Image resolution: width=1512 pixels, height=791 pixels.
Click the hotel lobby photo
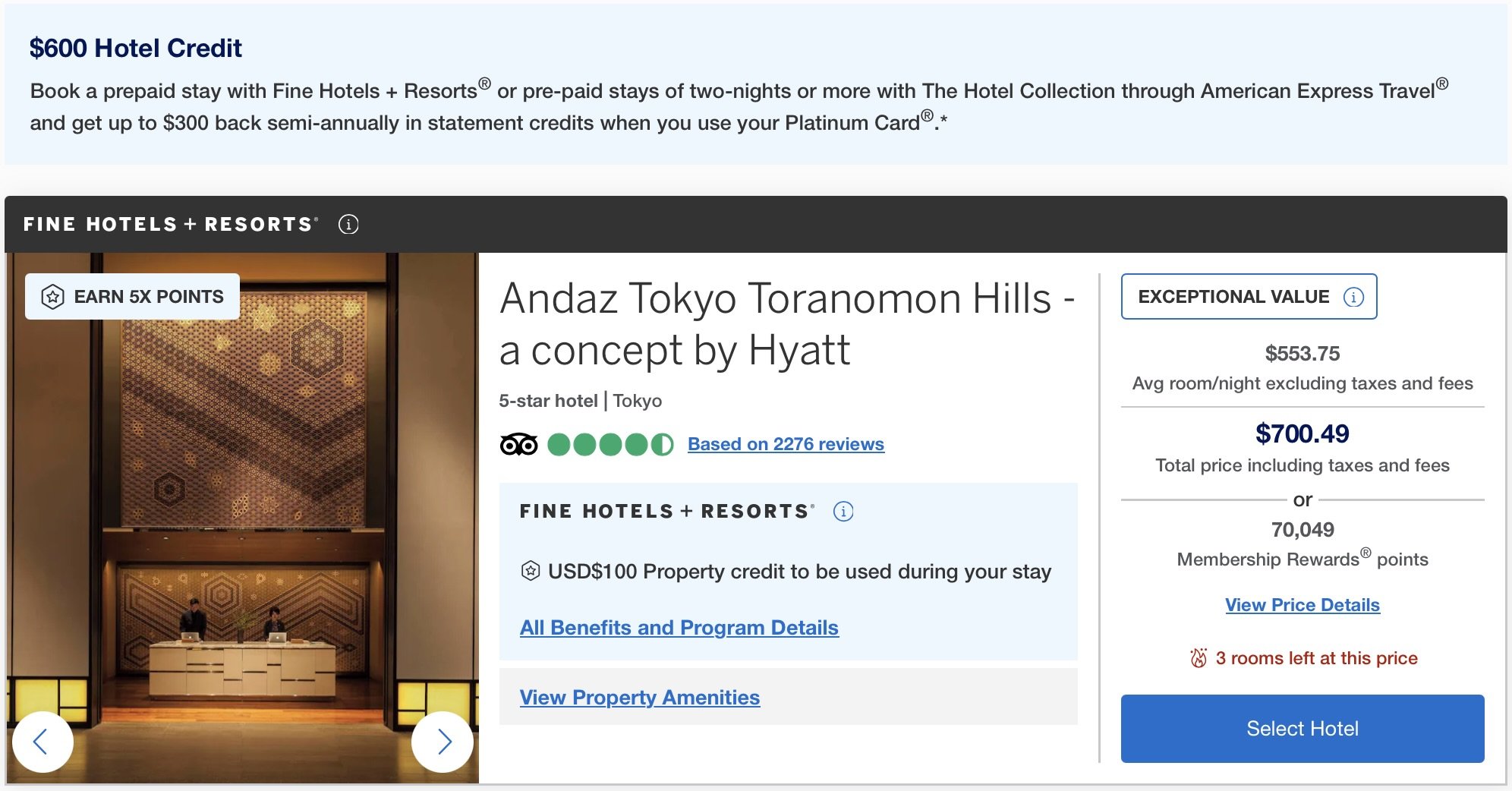(x=243, y=518)
